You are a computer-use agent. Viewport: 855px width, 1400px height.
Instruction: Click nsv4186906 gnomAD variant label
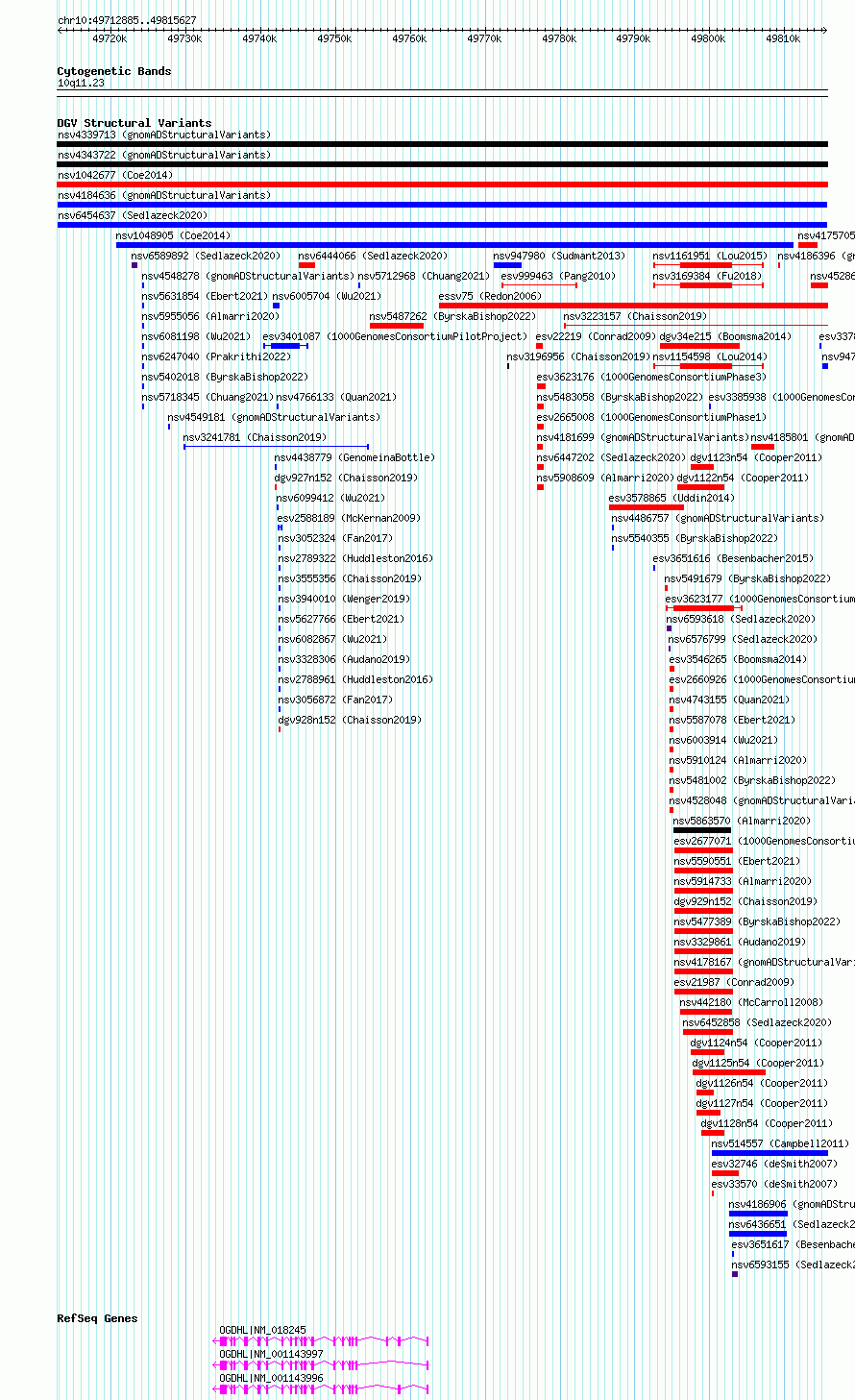792,1204
